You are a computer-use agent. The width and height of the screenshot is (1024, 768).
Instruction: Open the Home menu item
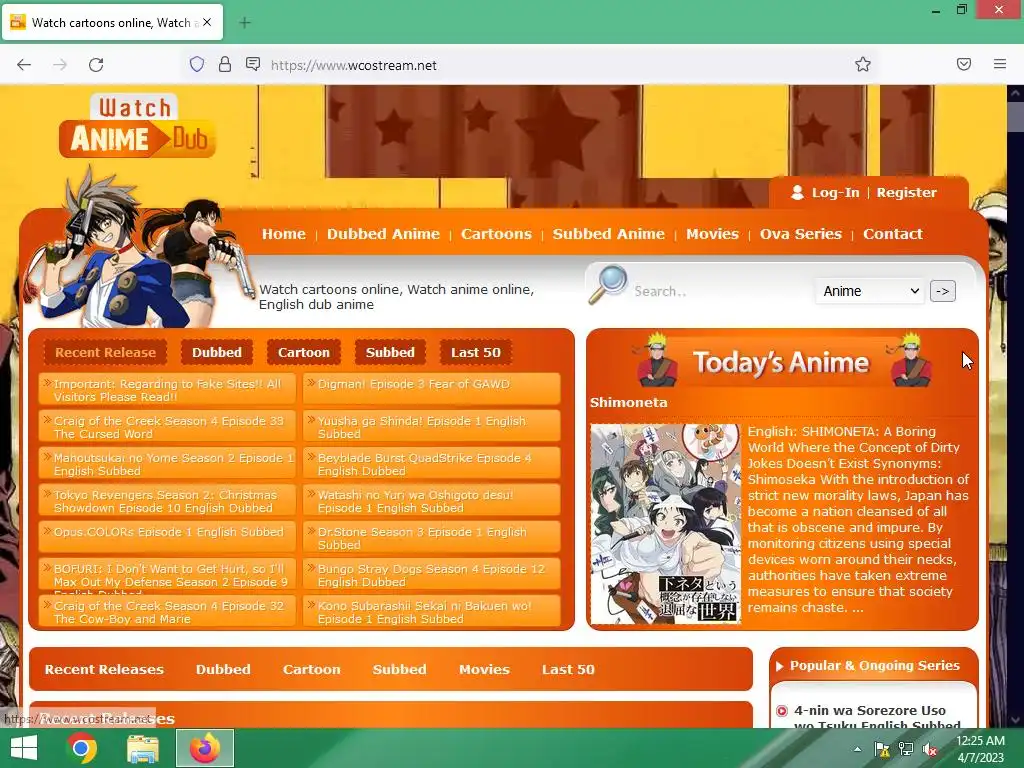pos(283,234)
